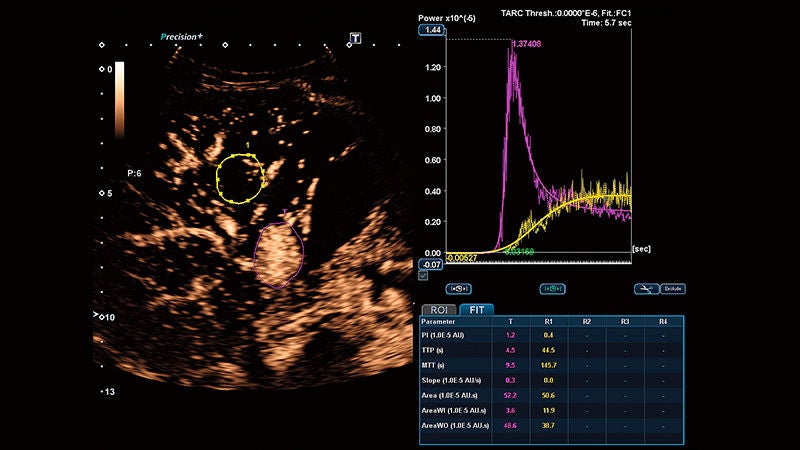
Task: Click the AreaWI row label
Action: [x=454, y=410]
